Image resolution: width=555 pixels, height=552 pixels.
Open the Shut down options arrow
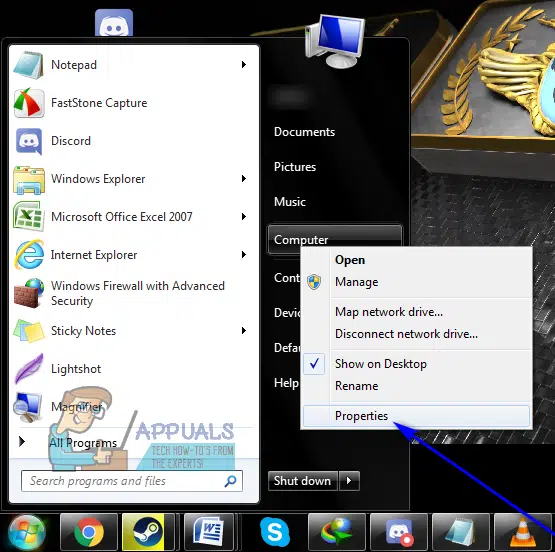click(x=349, y=481)
